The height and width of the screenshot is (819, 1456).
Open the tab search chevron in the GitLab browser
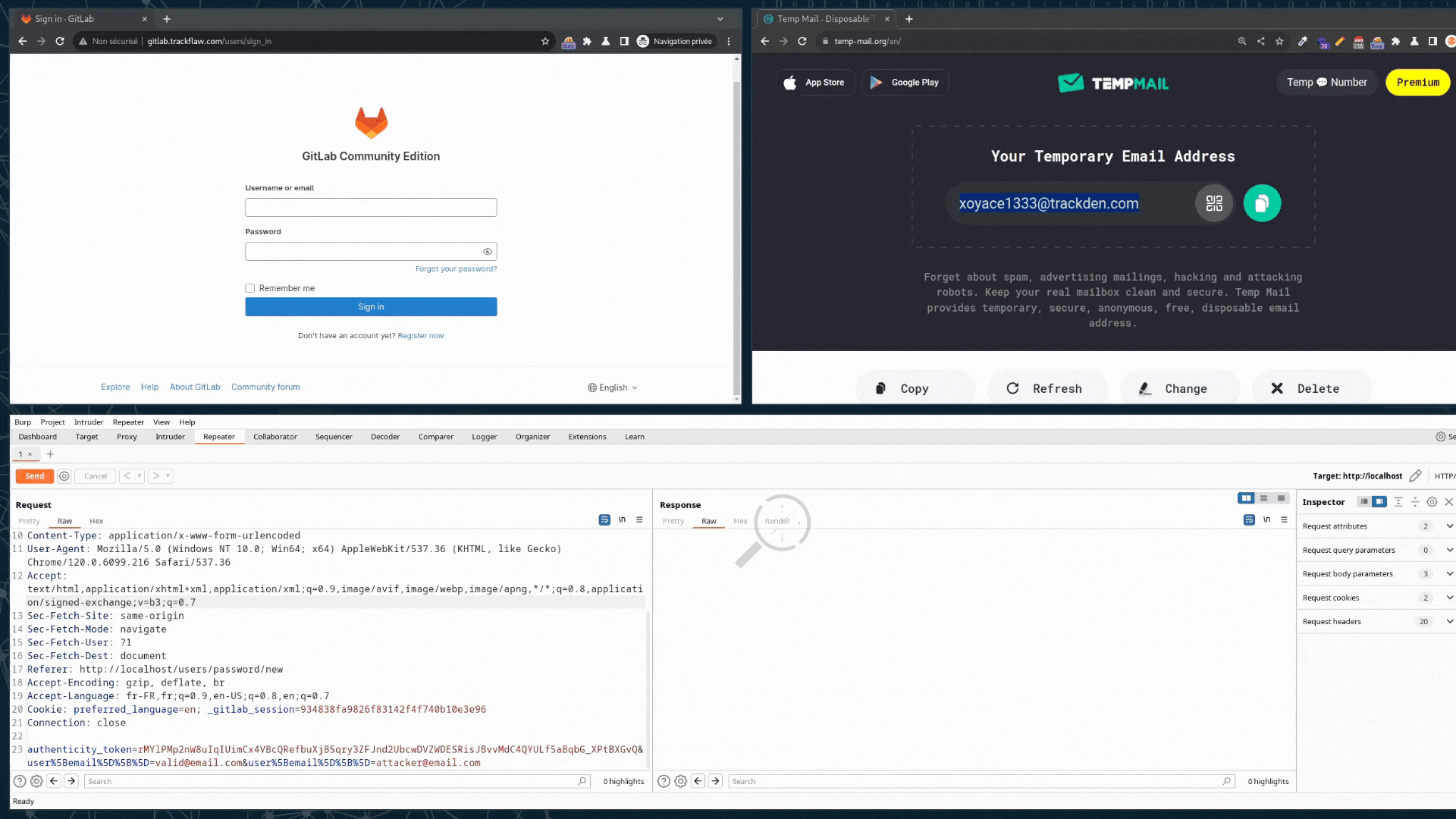click(x=720, y=19)
